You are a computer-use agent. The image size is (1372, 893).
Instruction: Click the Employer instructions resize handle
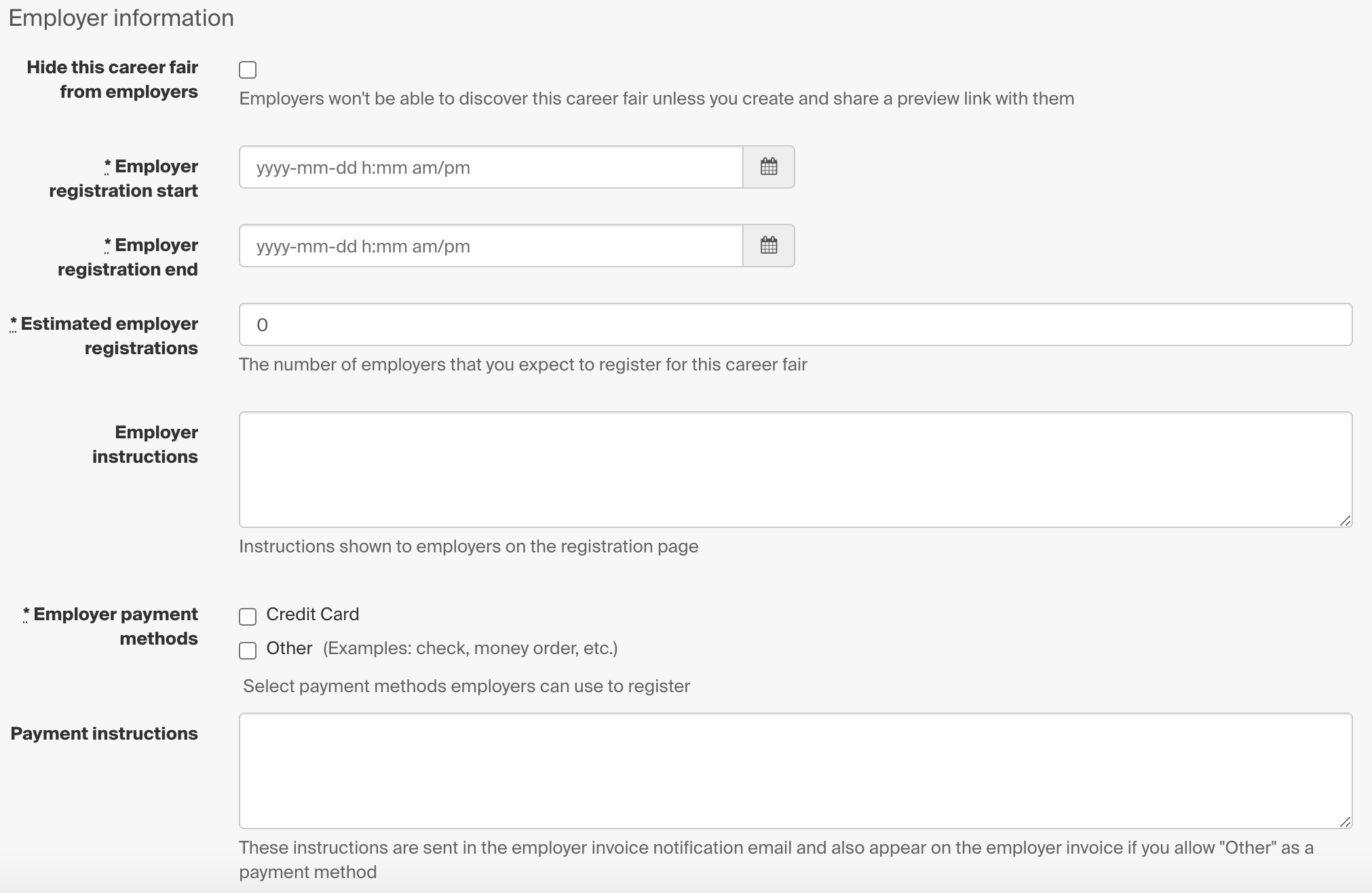[1345, 520]
